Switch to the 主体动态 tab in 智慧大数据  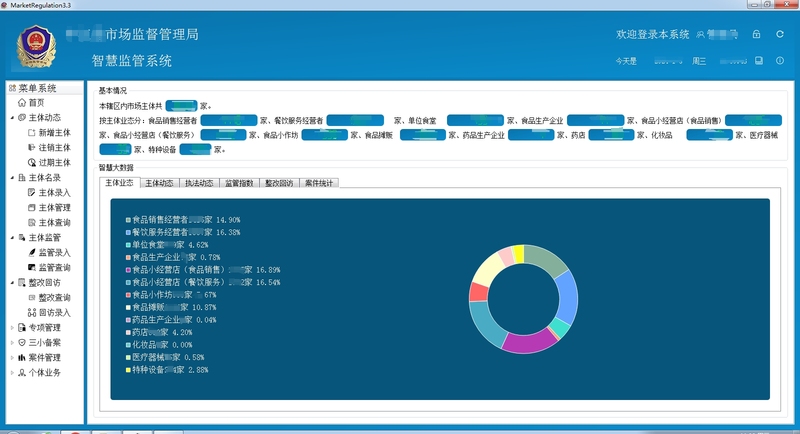(x=159, y=183)
